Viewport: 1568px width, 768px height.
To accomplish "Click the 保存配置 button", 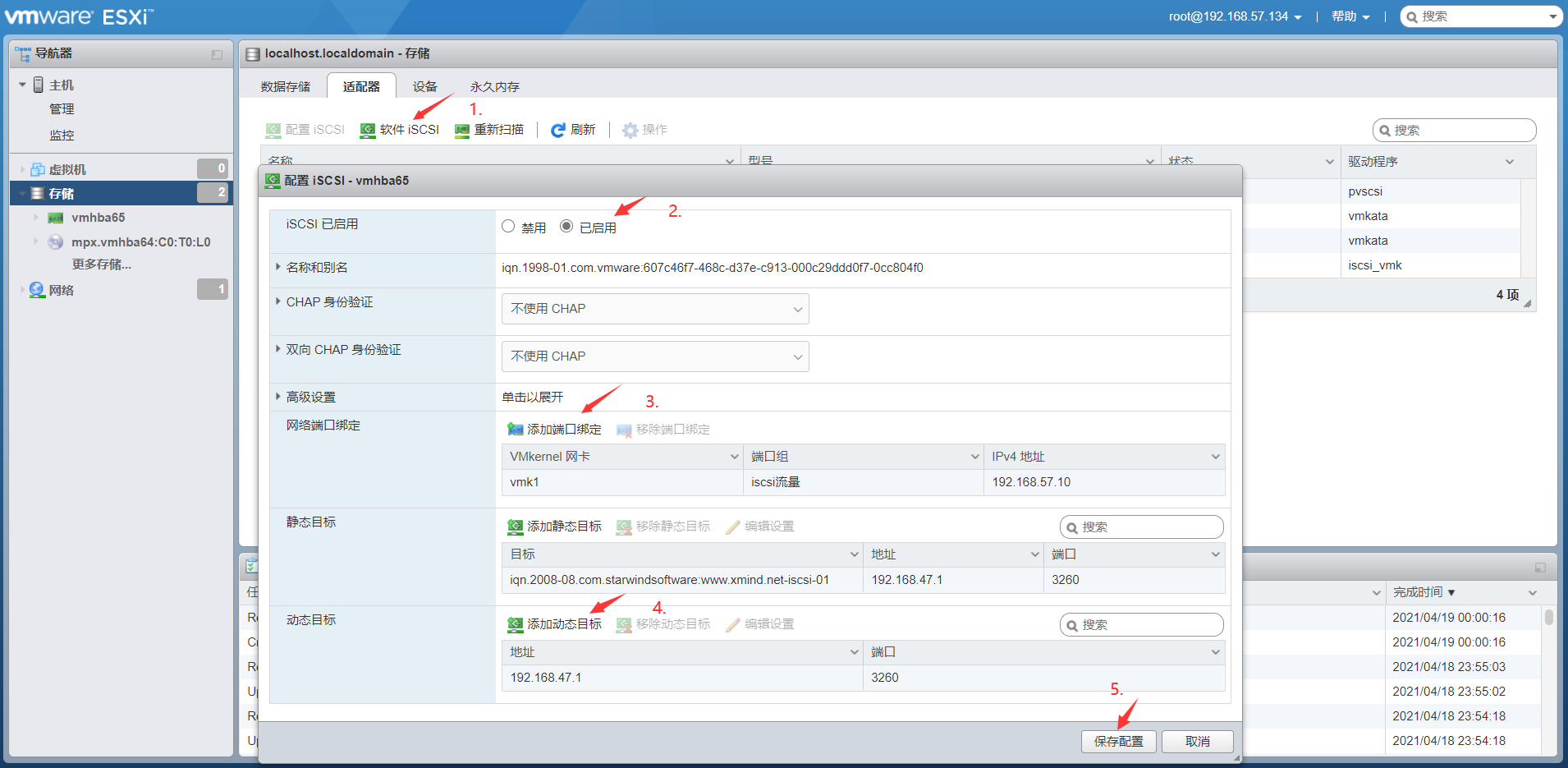I will tap(1118, 741).
